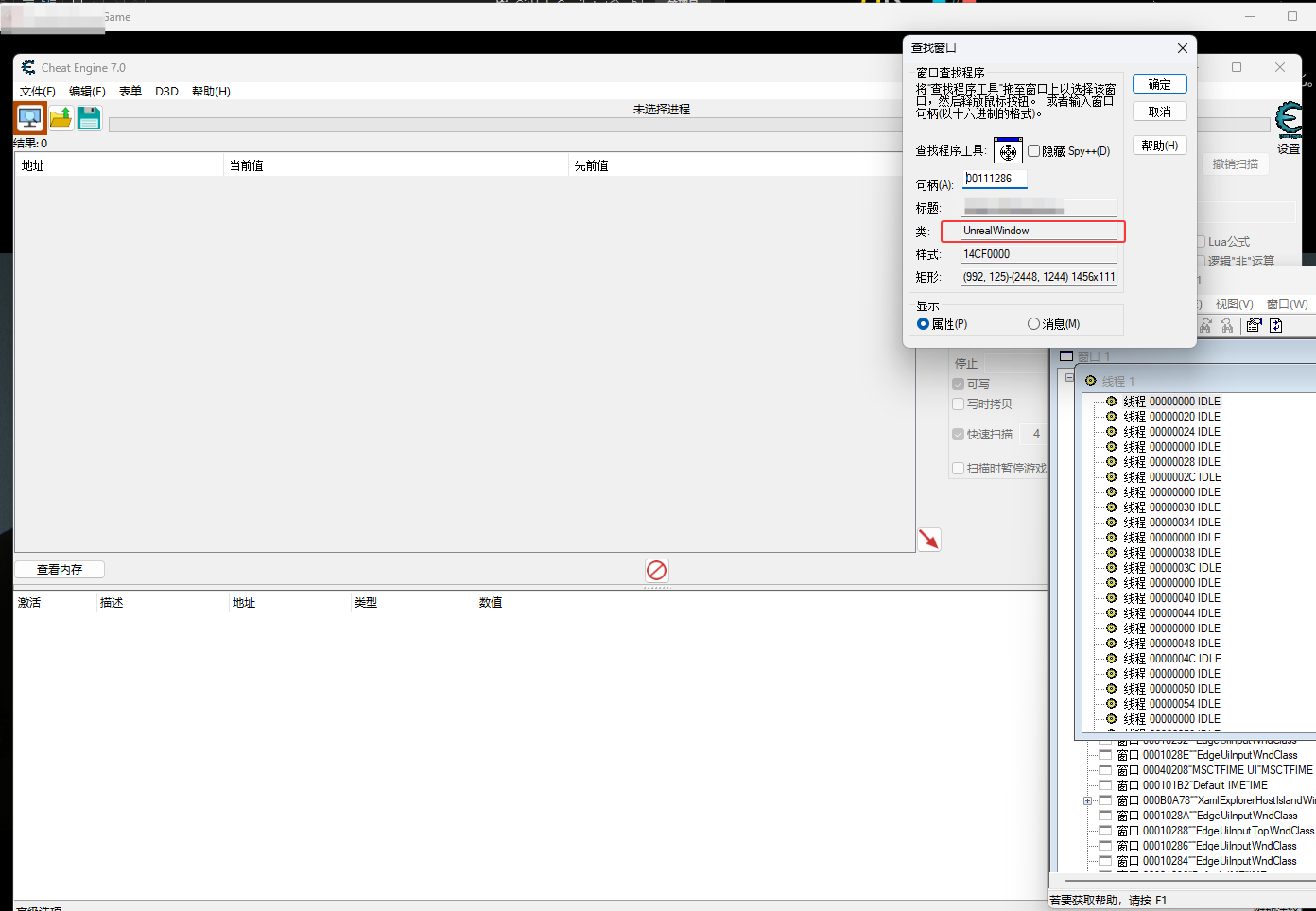Click window icon of 0001028A row
The image size is (1316, 911).
coord(1105,816)
